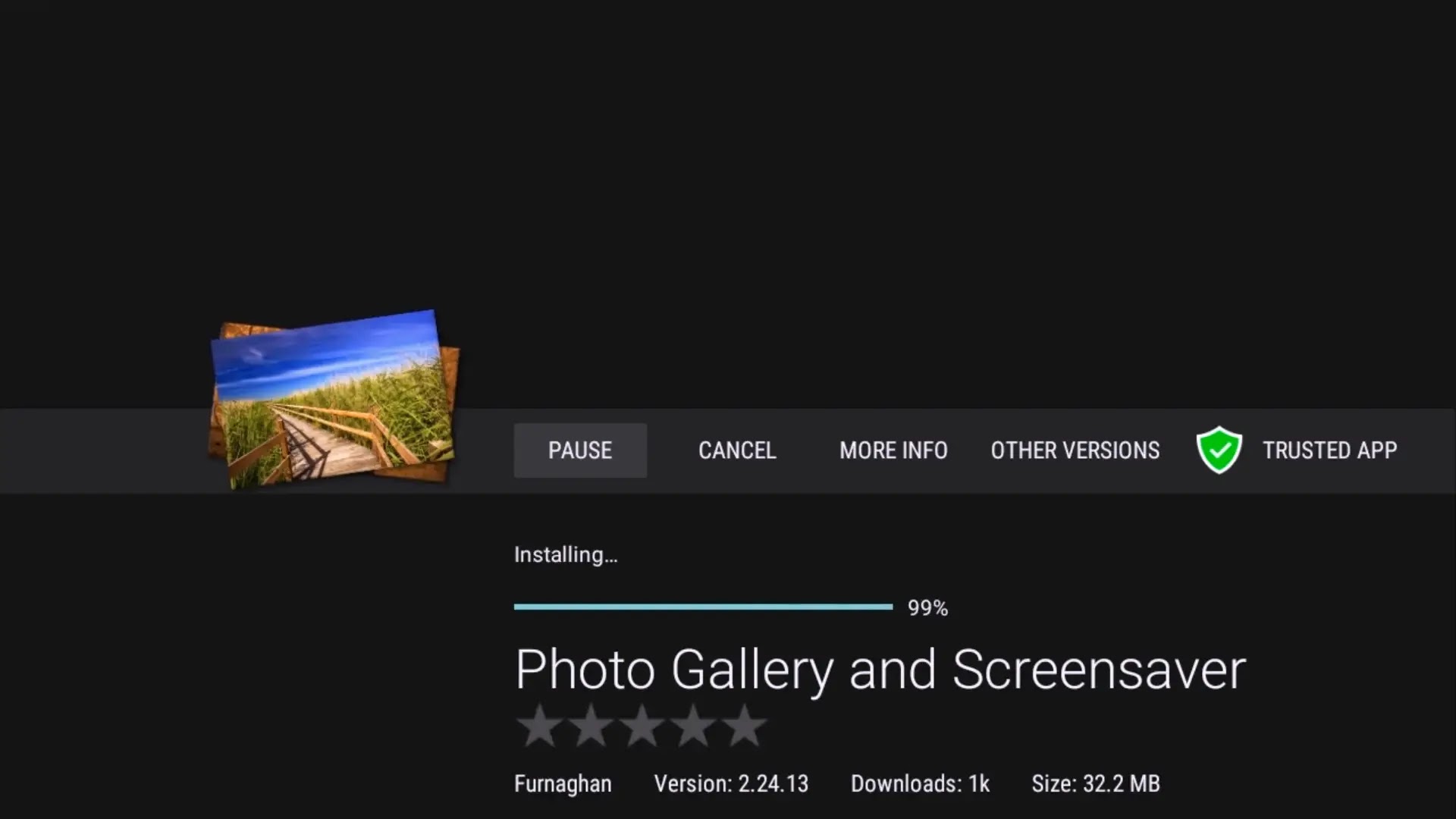Click the third rating star
Screen dimensions: 1456x819
[642, 726]
